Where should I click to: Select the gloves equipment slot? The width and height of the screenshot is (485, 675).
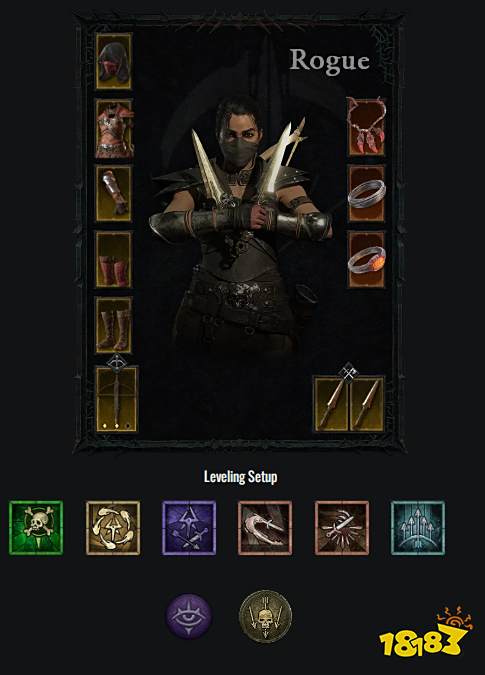pos(114,194)
